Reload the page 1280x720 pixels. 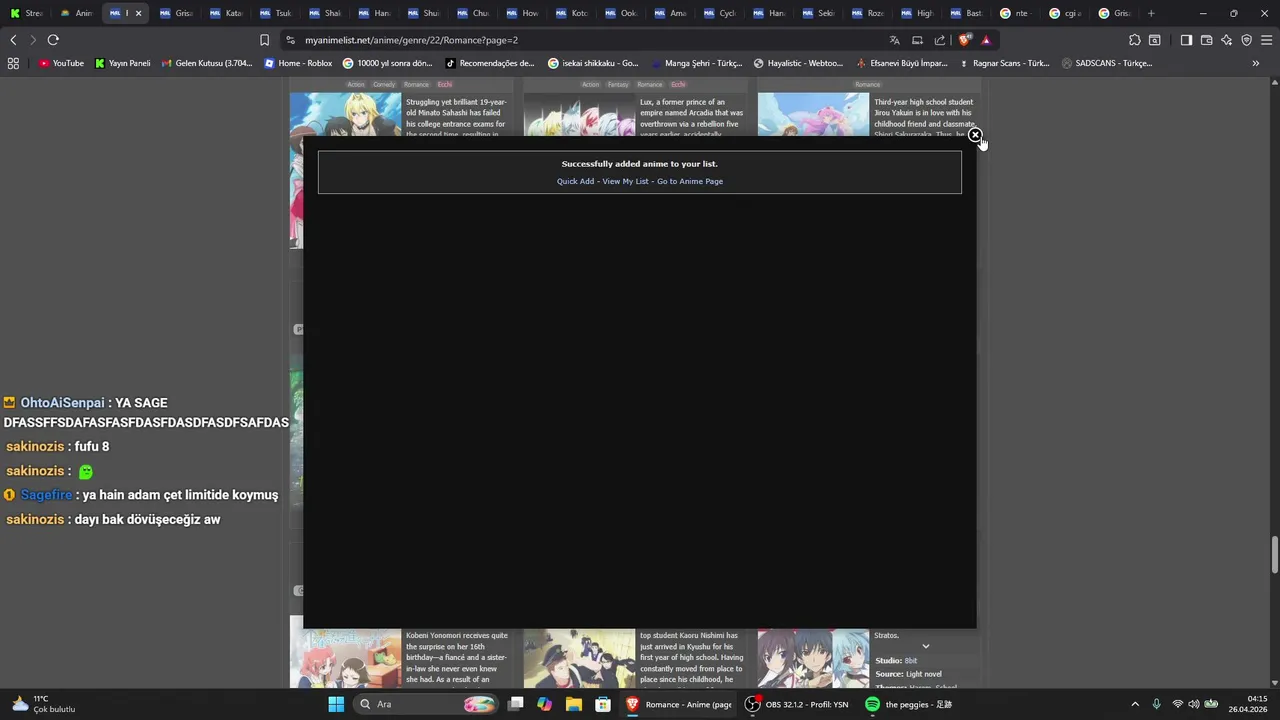click(53, 40)
